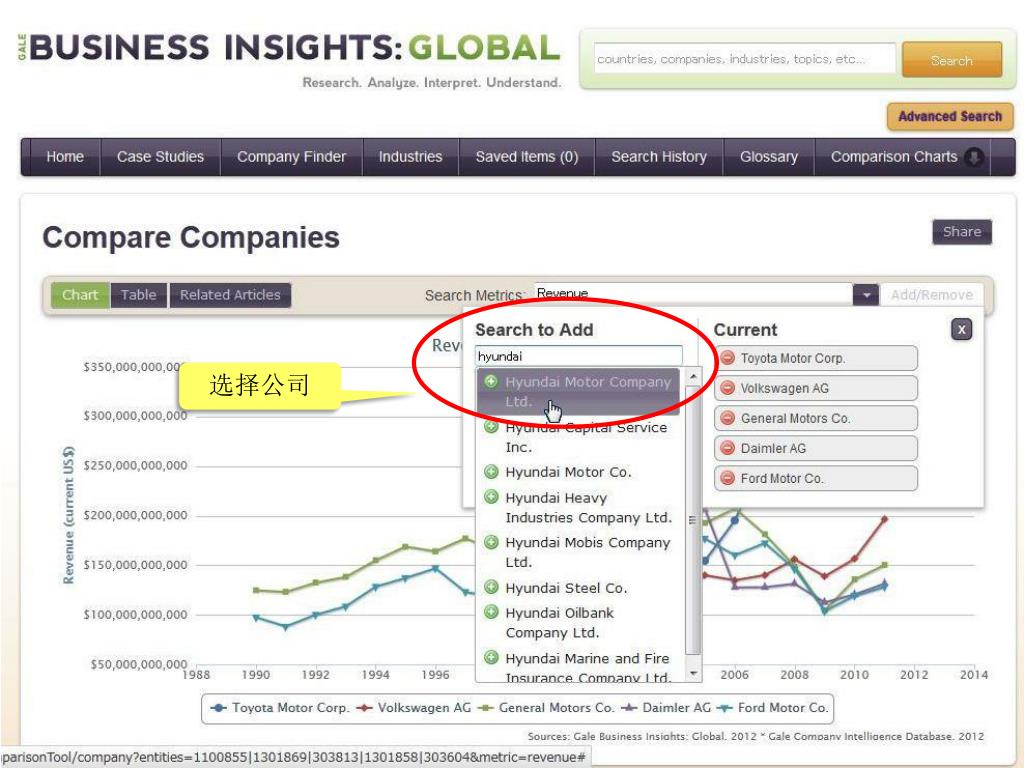The image size is (1024, 768).
Task: Select Hyundai Oilbank Company Ltd. result
Action: click(579, 623)
